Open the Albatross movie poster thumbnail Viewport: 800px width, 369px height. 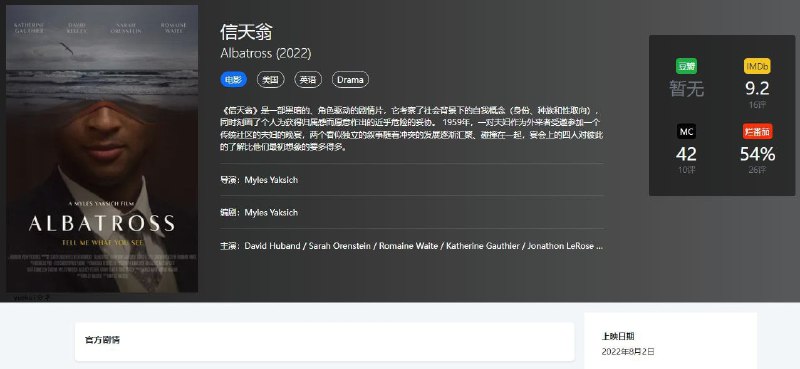point(102,149)
